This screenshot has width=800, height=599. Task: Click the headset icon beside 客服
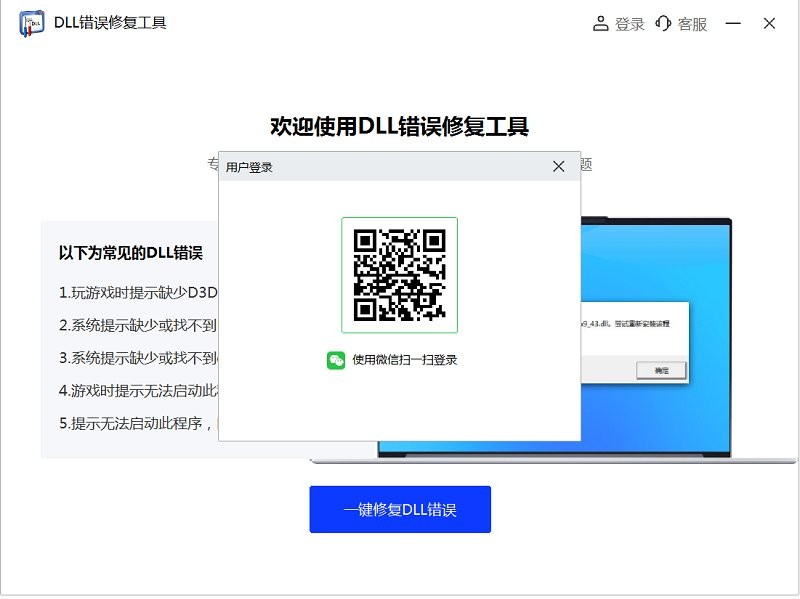pyautogui.click(x=662, y=23)
